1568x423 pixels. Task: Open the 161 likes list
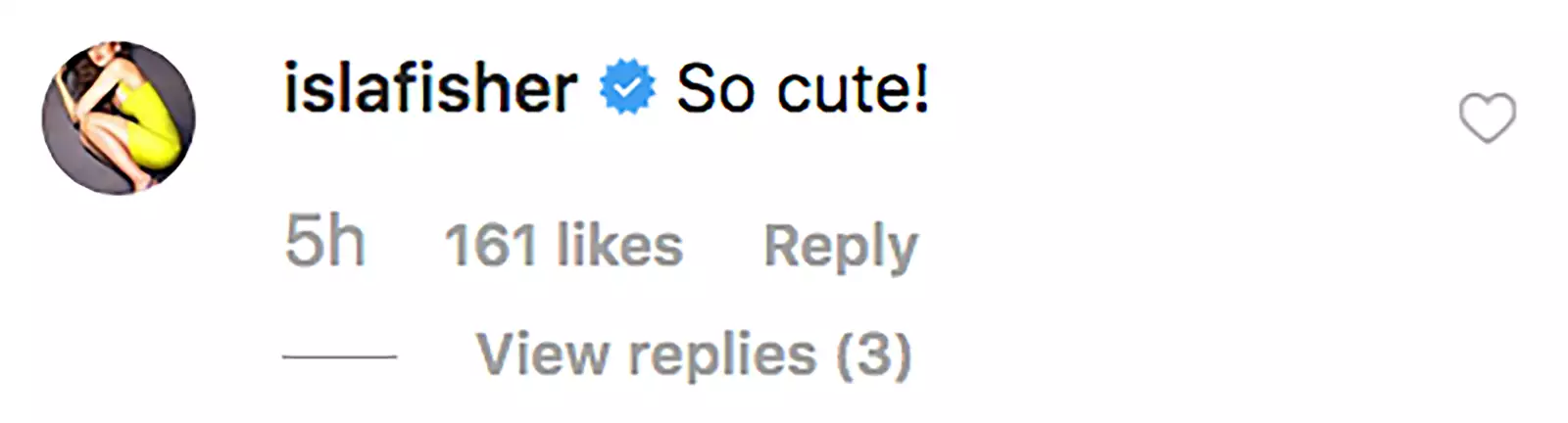563,245
